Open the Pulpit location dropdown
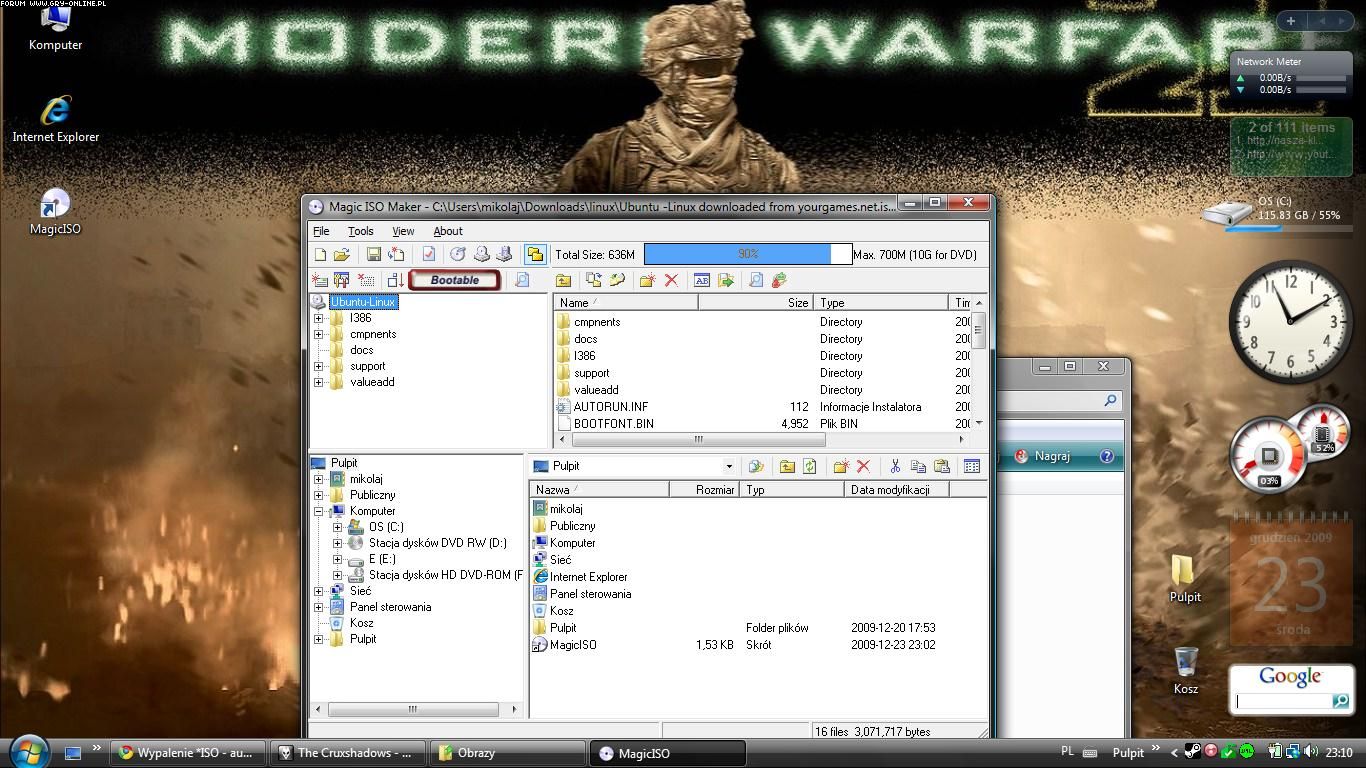 click(x=728, y=466)
